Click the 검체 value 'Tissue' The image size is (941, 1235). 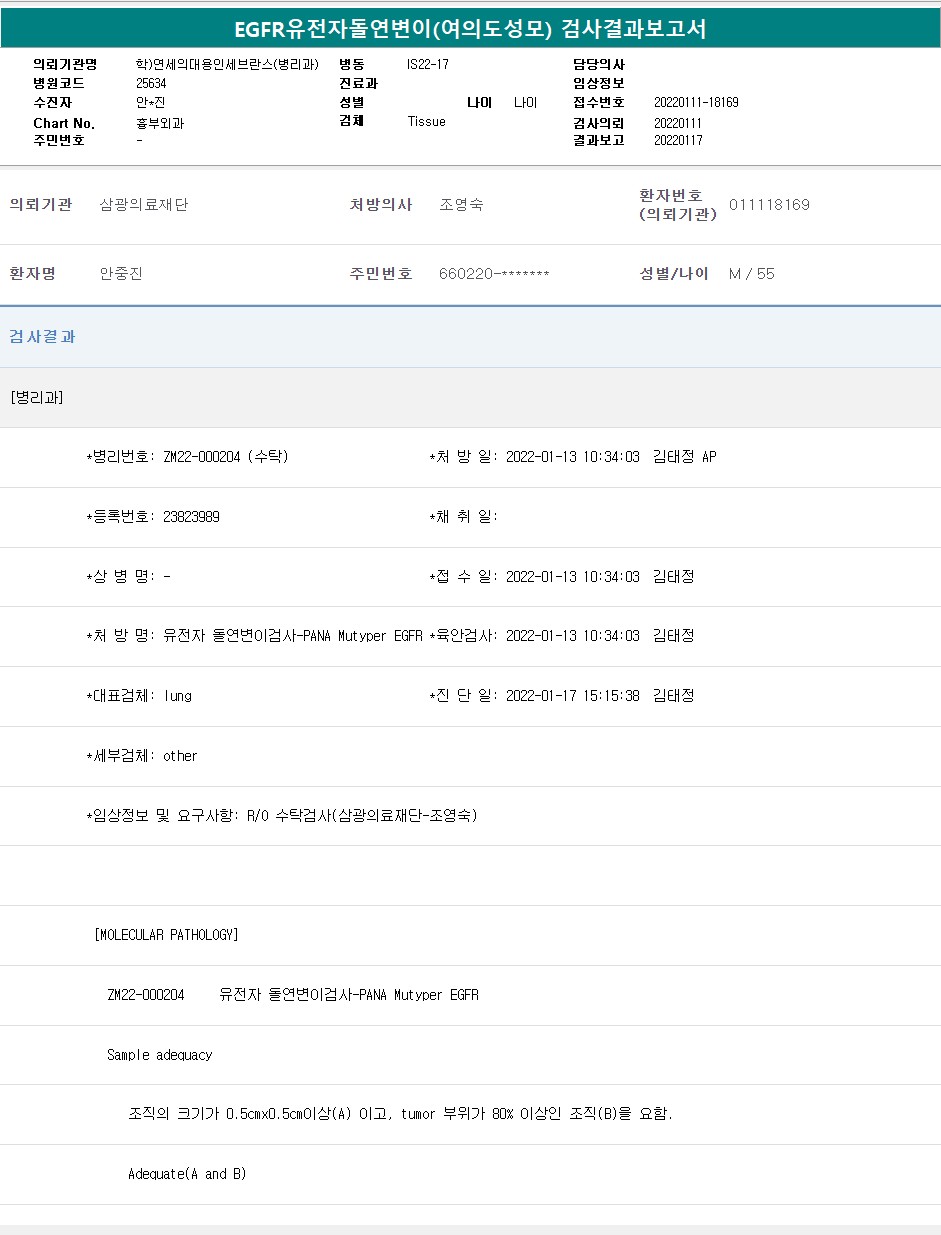coord(426,121)
